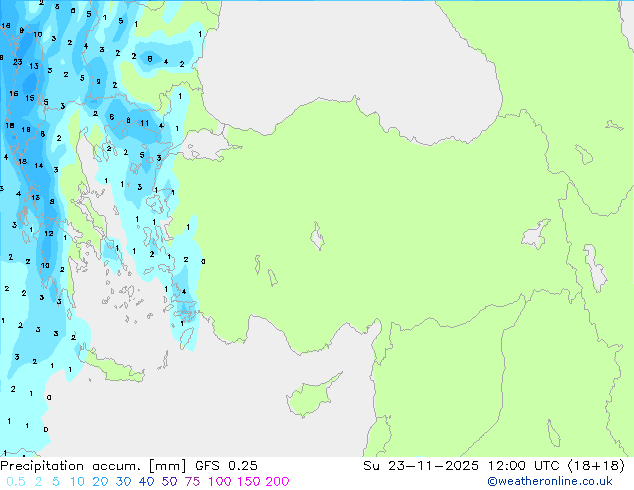Screen dimensions: 634x490
Task: Select the 100 mm legend value
Action: 220,482
